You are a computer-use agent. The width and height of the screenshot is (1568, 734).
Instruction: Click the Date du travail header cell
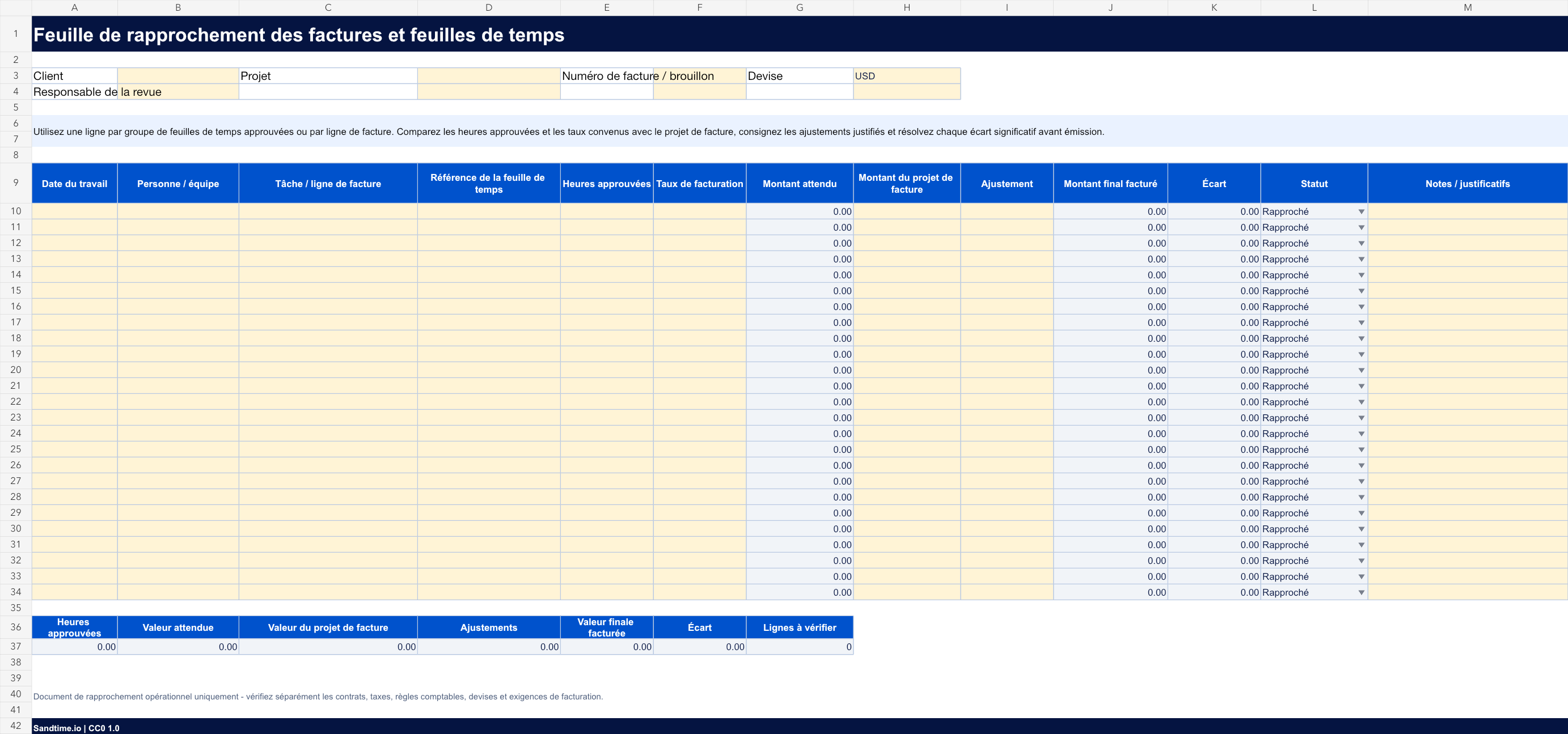[74, 183]
